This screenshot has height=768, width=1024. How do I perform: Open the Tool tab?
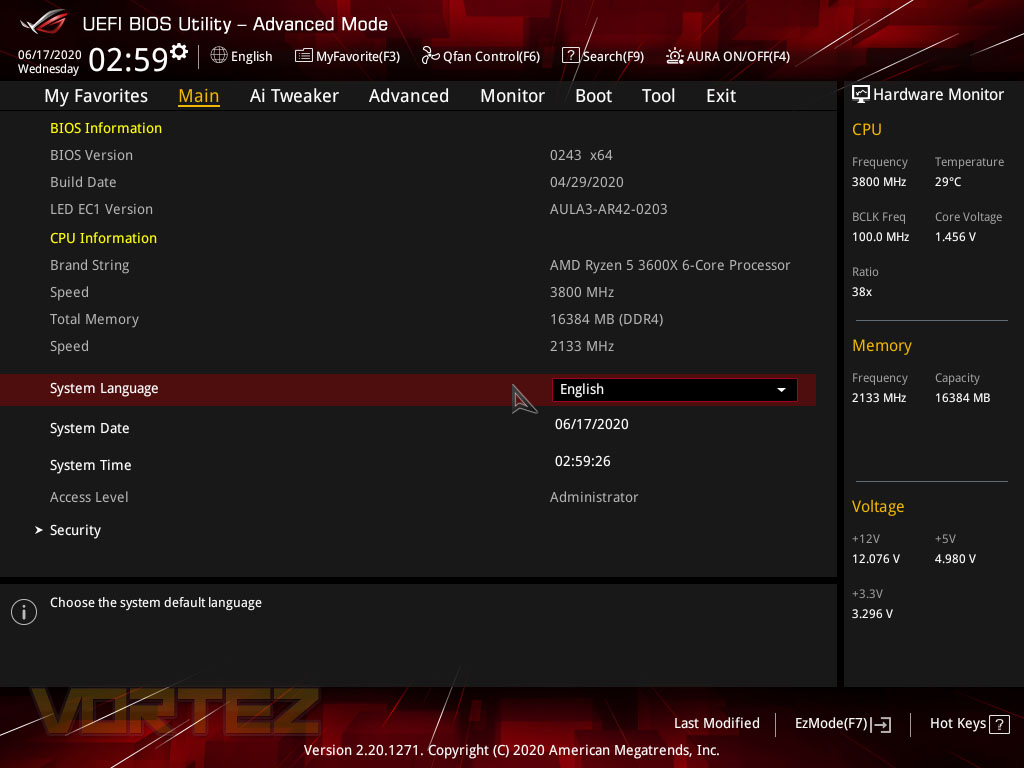658,96
